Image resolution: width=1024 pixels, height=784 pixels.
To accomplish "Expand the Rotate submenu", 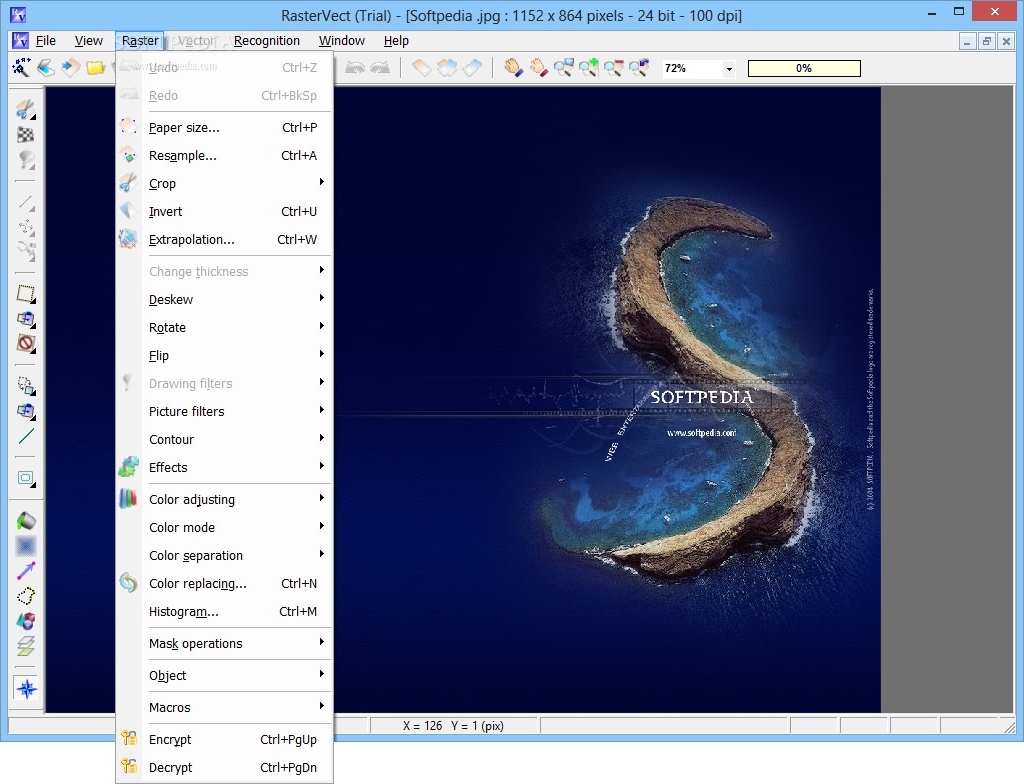I will [x=224, y=327].
